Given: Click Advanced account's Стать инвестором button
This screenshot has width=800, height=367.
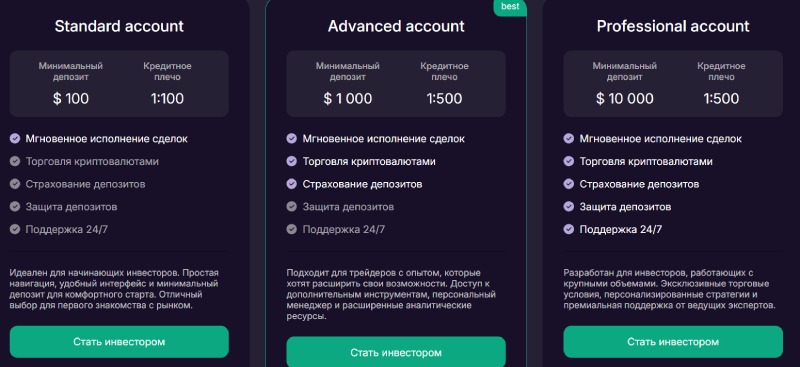Looking at the screenshot, I should (396, 352).
